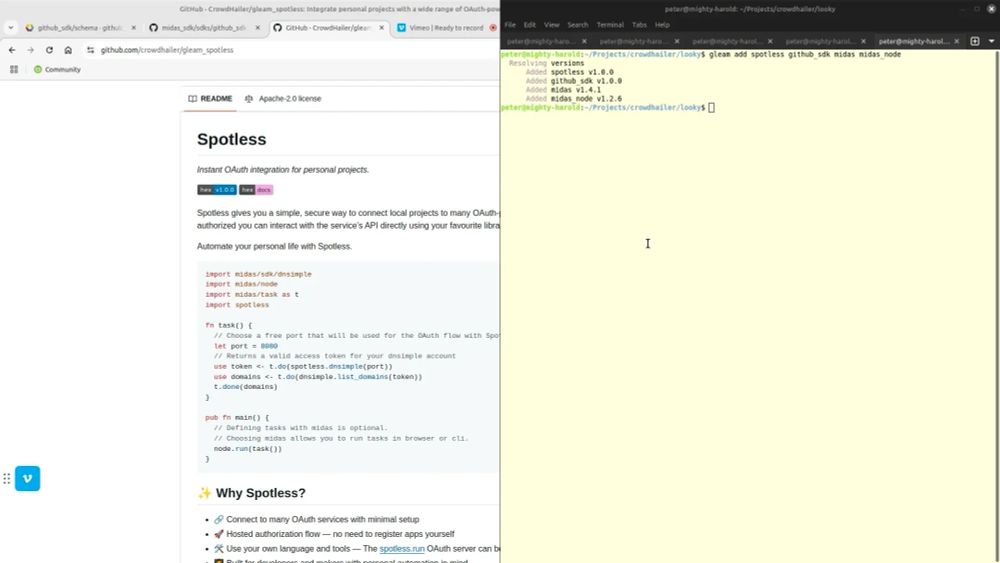Close the midas_sdk/sdks browser tab
Viewport: 1000px width, 563px height.
click(x=258, y=28)
